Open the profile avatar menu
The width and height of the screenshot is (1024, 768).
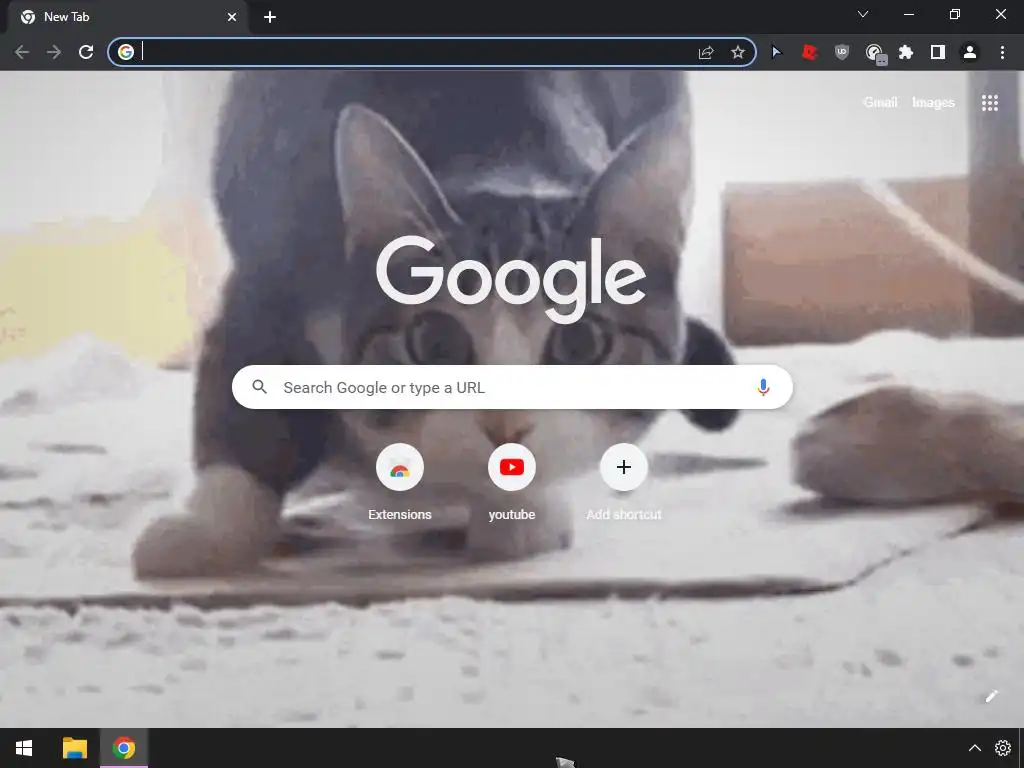coord(970,52)
